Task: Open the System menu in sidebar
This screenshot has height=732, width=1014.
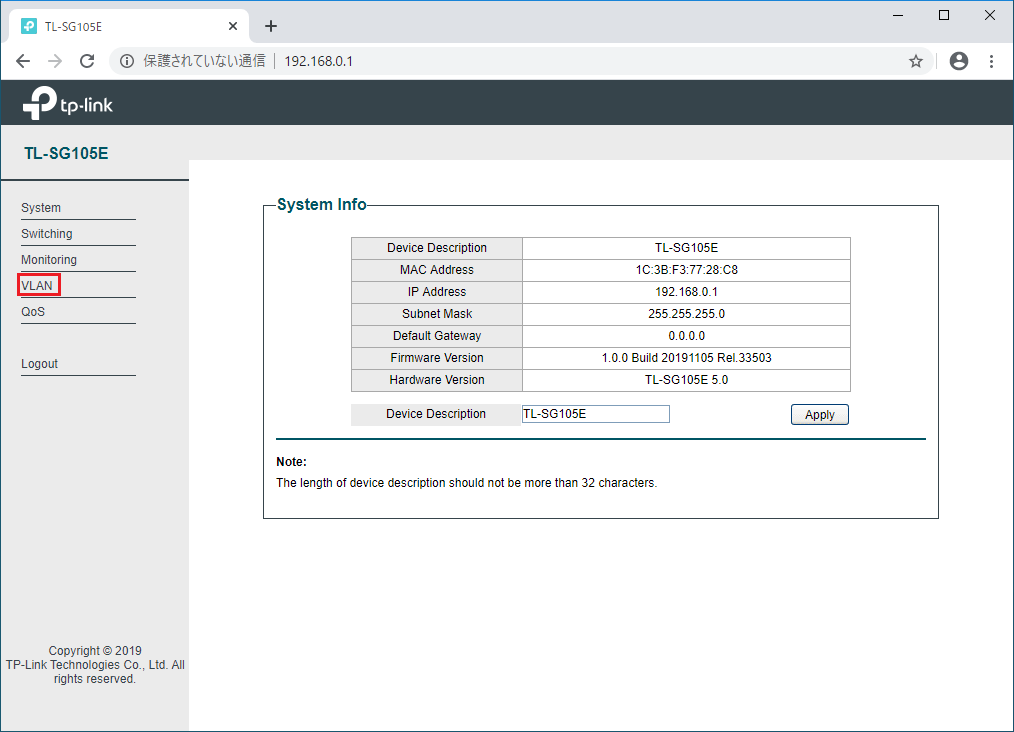Action: tap(41, 208)
